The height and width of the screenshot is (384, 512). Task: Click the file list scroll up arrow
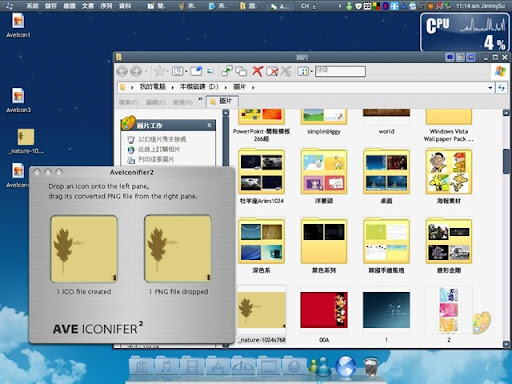[506, 113]
